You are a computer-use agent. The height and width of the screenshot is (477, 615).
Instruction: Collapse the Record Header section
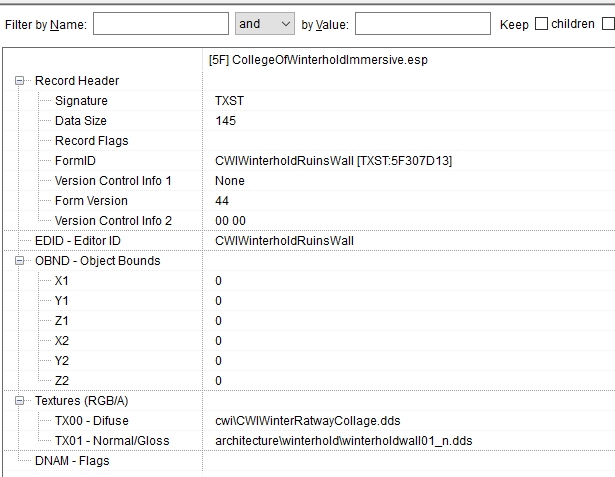tap(21, 81)
